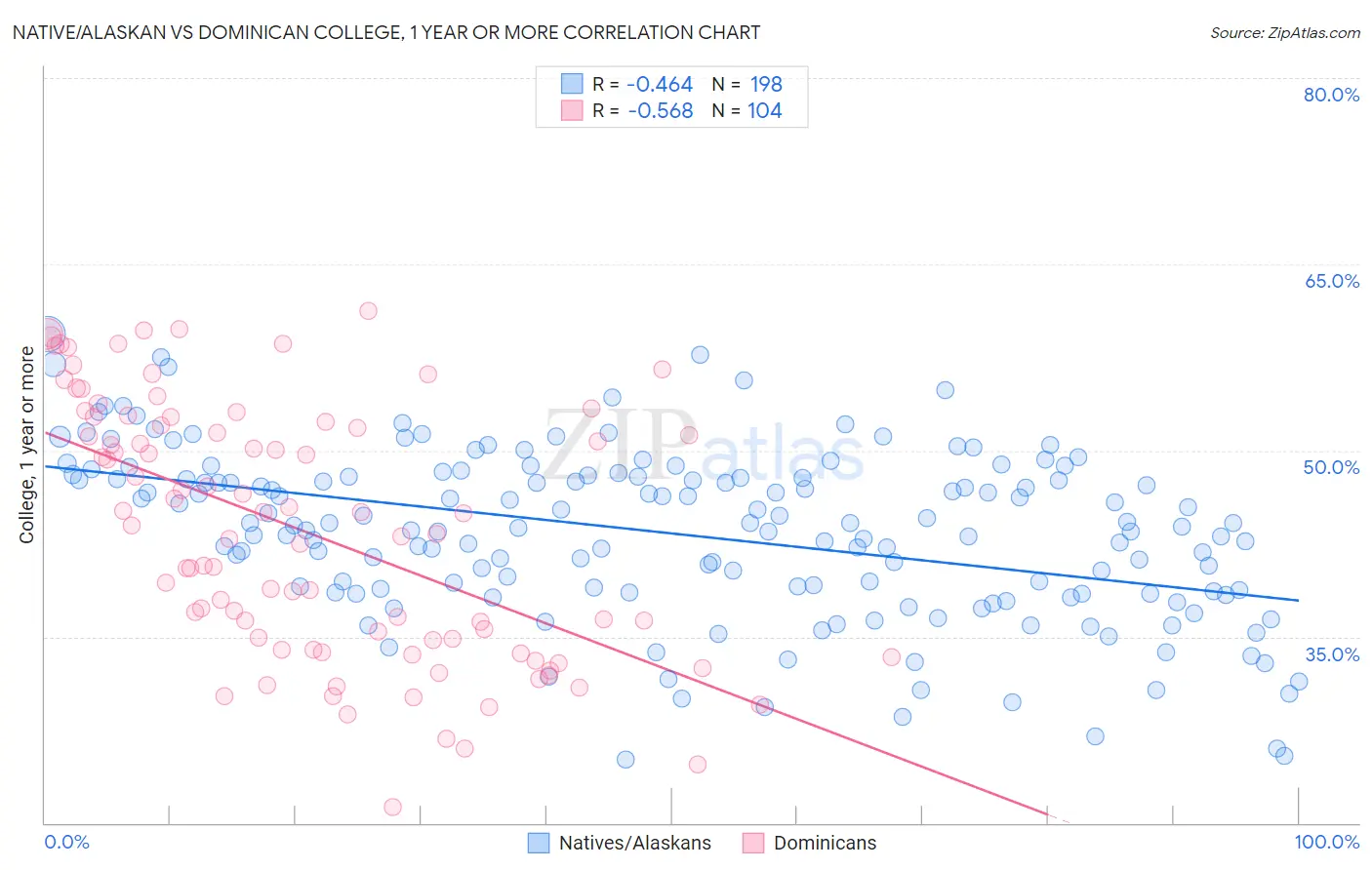
Task: Click the 80.0% y-axis label
Action: [1332, 95]
